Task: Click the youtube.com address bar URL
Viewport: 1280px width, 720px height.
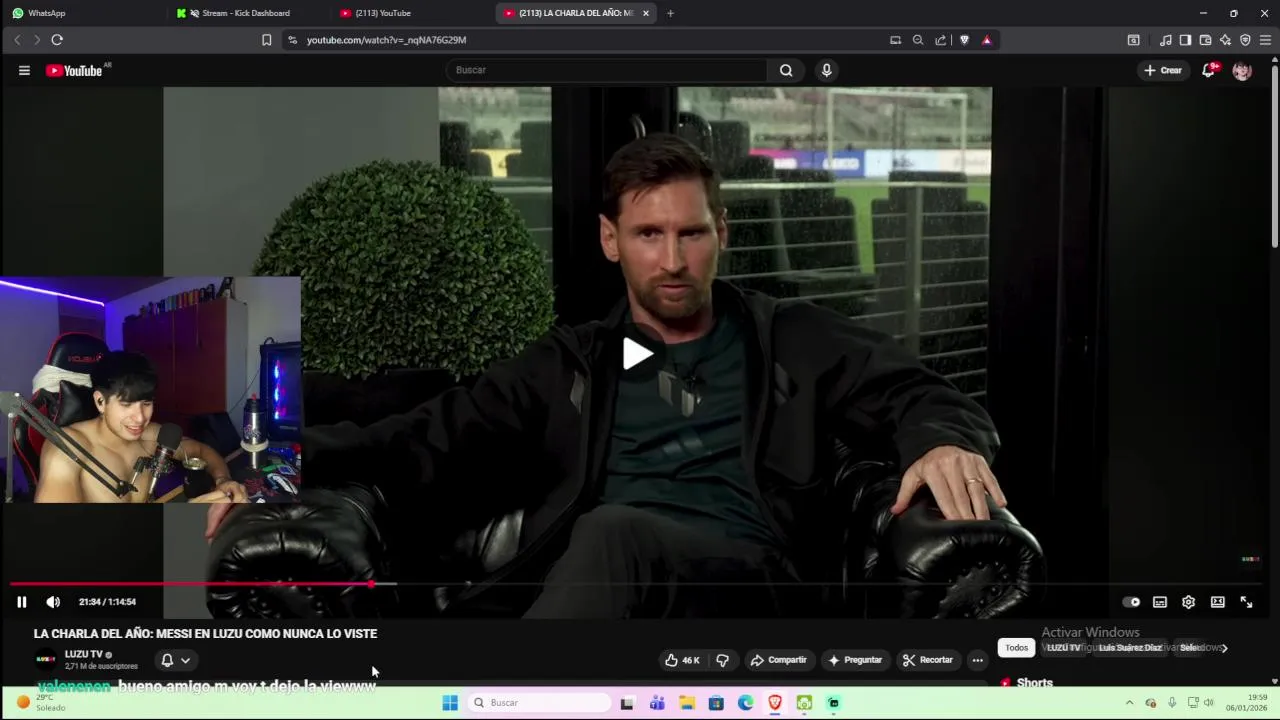Action: point(386,40)
